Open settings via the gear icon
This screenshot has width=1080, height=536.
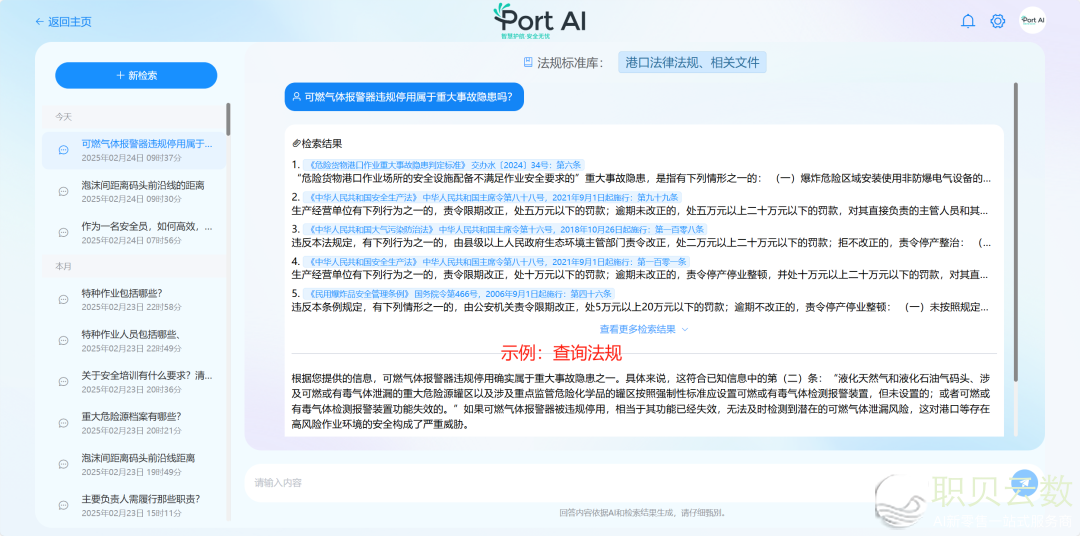click(x=997, y=21)
